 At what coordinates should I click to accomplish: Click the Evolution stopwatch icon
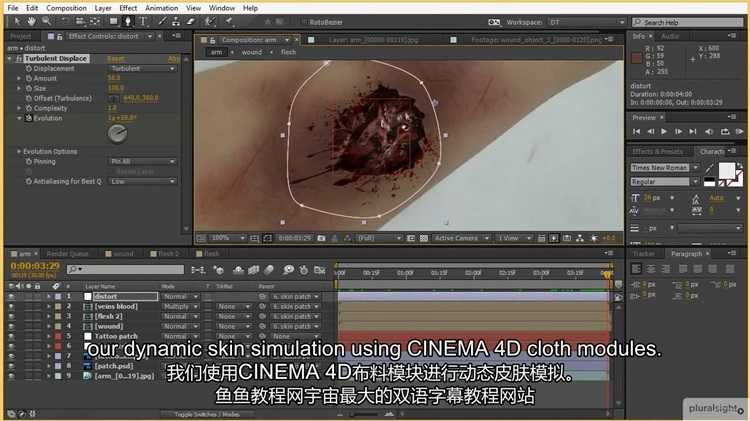pyautogui.click(x=29, y=118)
